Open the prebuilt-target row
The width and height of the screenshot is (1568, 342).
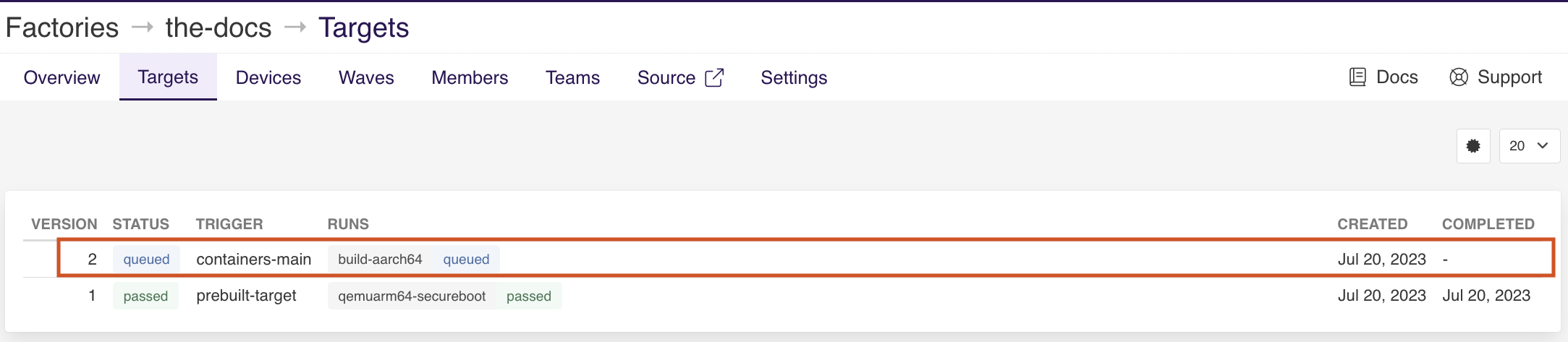pos(246,296)
